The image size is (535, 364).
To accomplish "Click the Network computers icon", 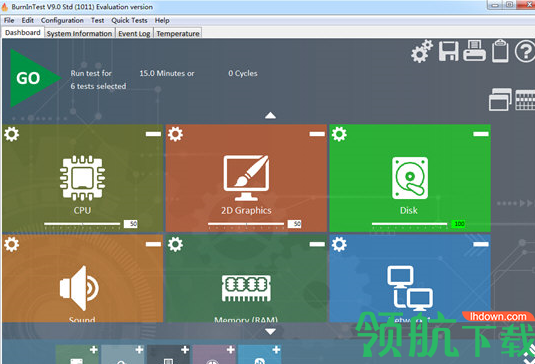I will tap(410, 288).
